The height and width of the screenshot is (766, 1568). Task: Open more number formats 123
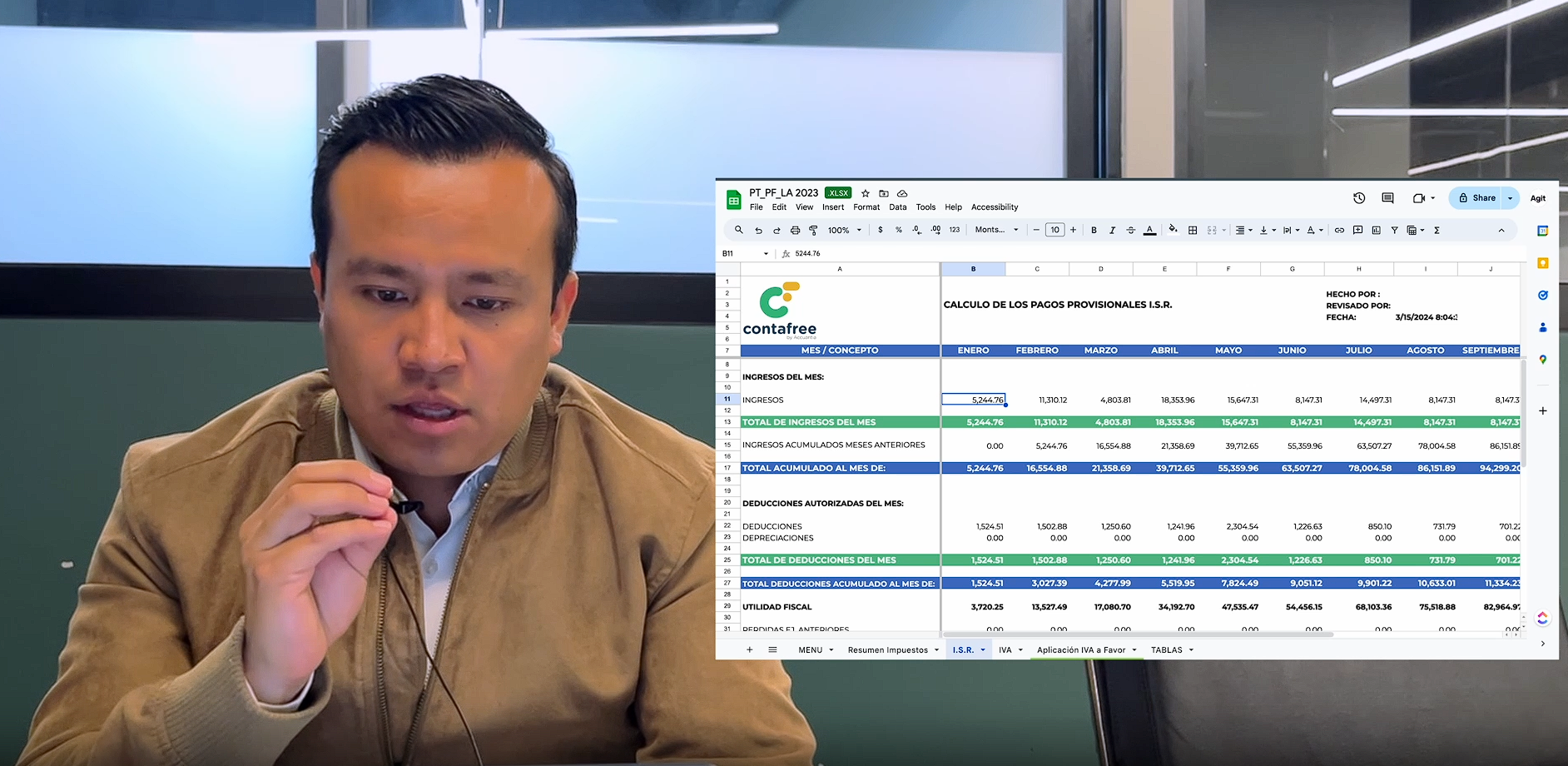pyautogui.click(x=955, y=230)
